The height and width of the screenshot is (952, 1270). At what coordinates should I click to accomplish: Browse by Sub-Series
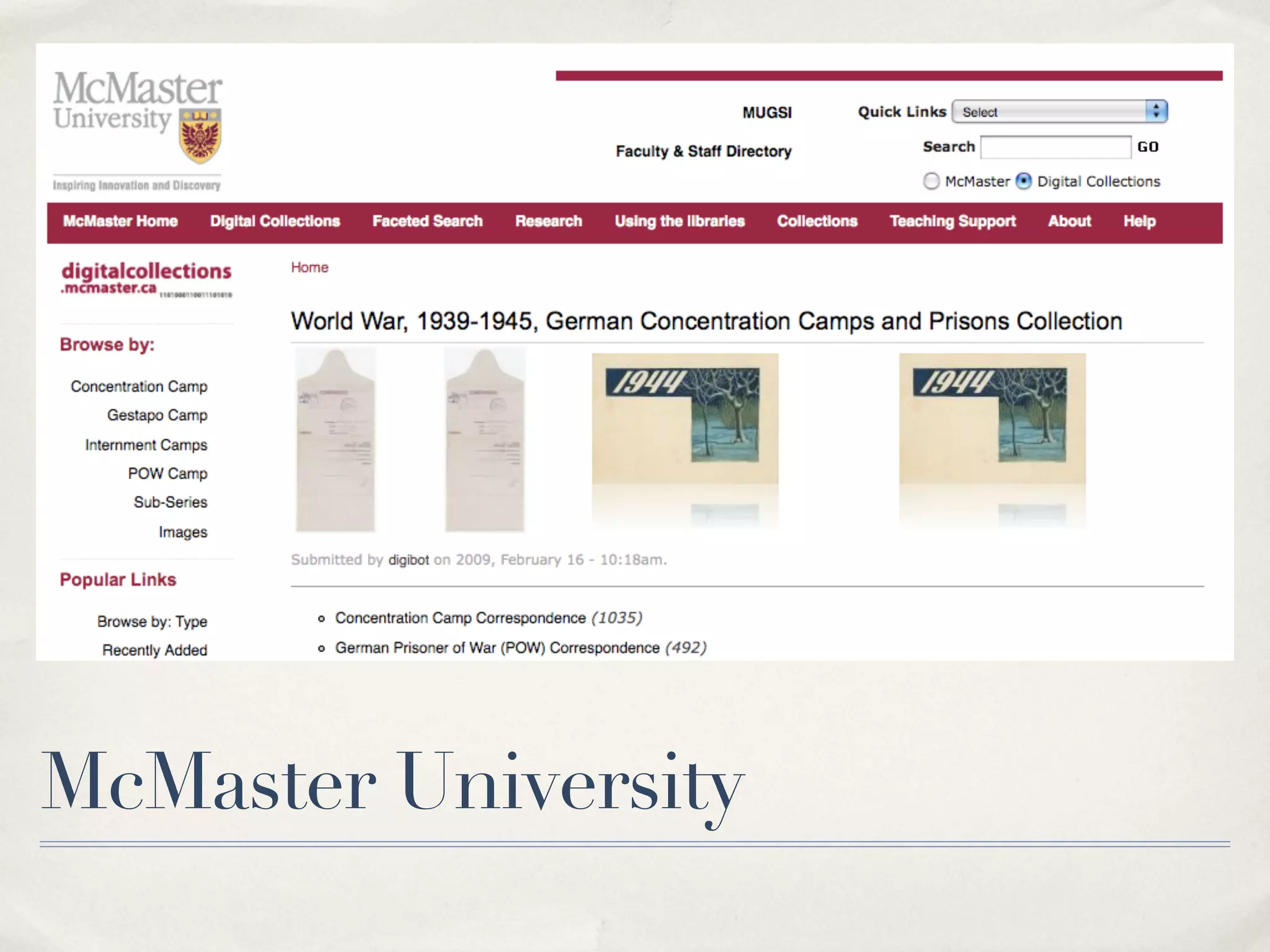171,502
